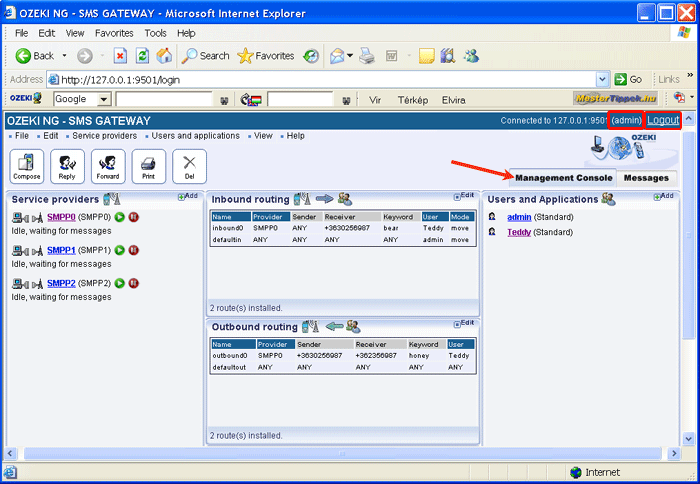This screenshot has height=484, width=700.
Task: Open the address bar dropdown arrow
Action: pyautogui.click(x=603, y=79)
